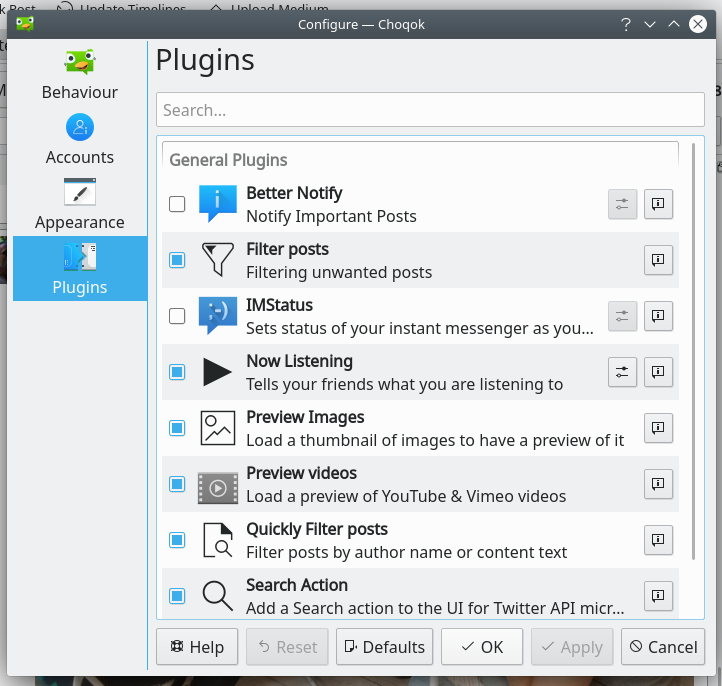The image size is (722, 686).
Task: Show About info for Filter posts
Action: click(x=658, y=260)
